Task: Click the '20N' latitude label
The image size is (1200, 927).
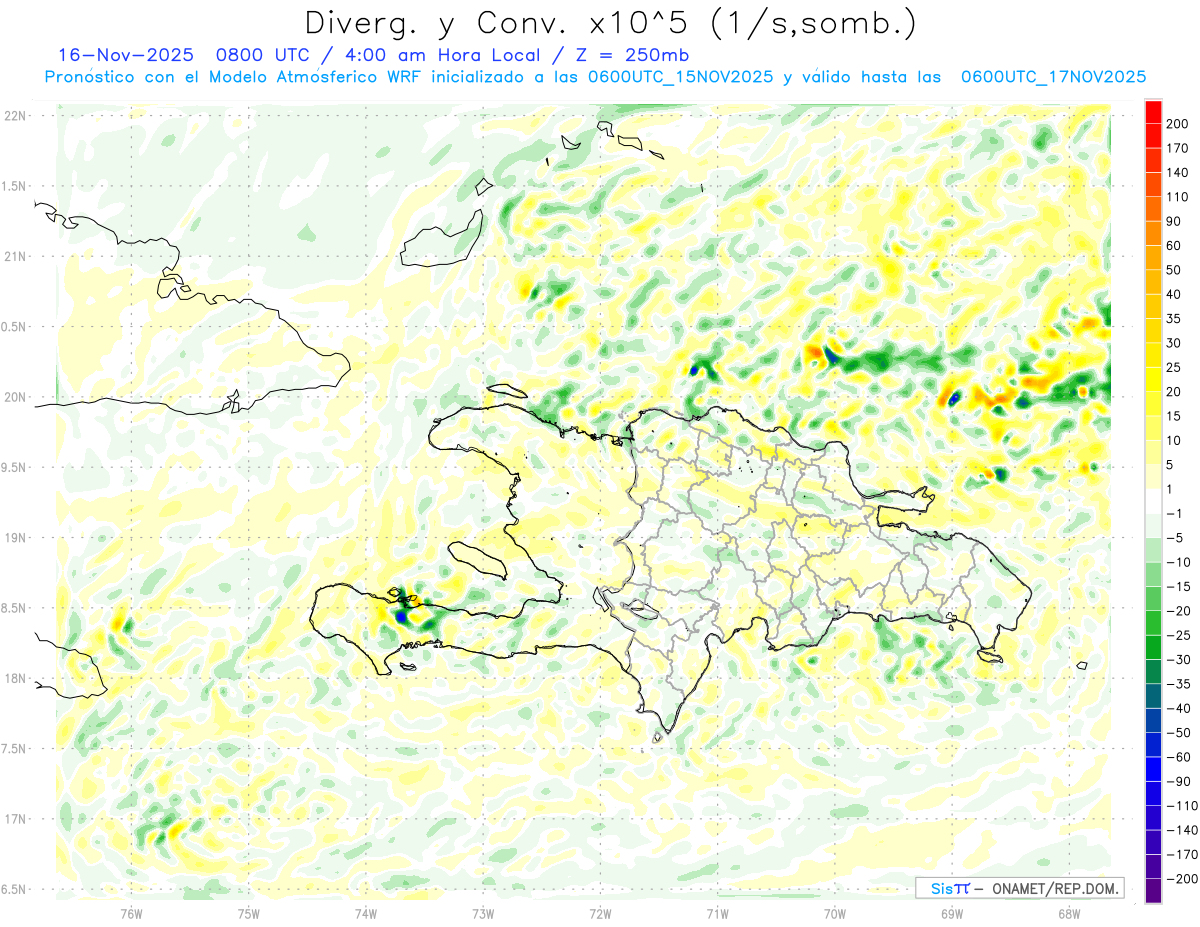Action: point(14,397)
